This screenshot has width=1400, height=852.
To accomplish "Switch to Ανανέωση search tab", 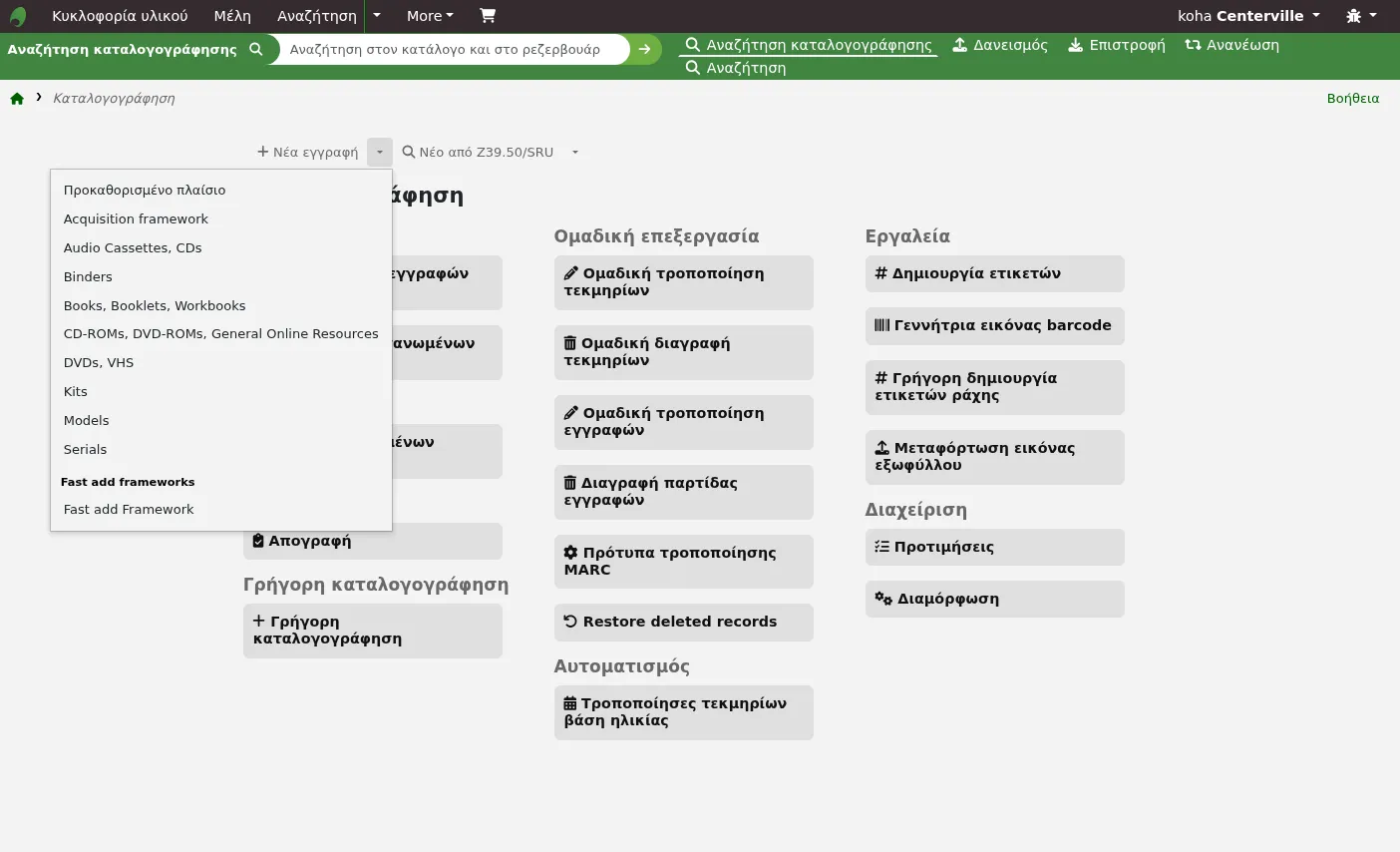I will tap(1231, 45).
